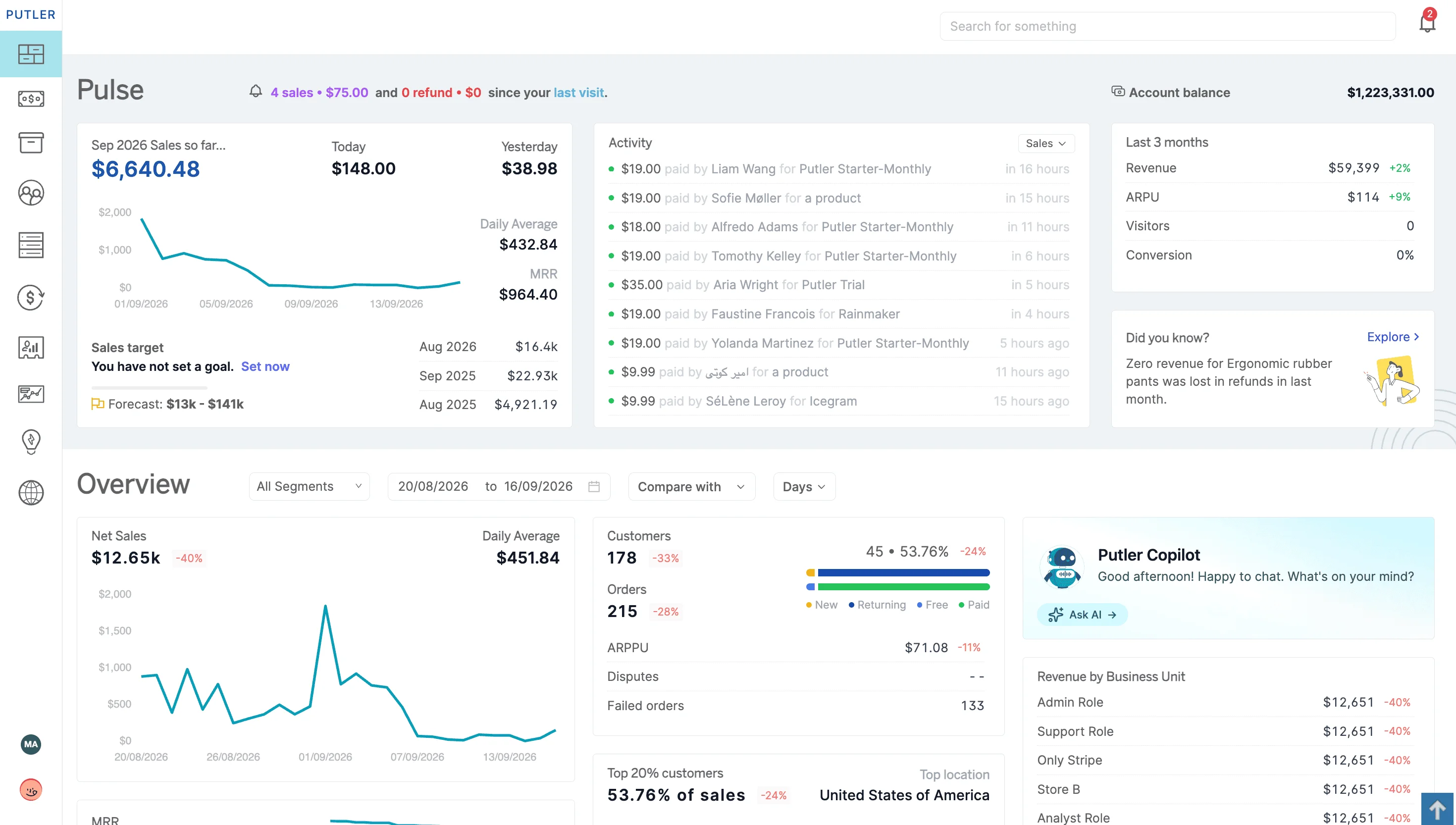The height and width of the screenshot is (825, 1456).
Task: Click the Sales target progress bar
Action: (149, 388)
